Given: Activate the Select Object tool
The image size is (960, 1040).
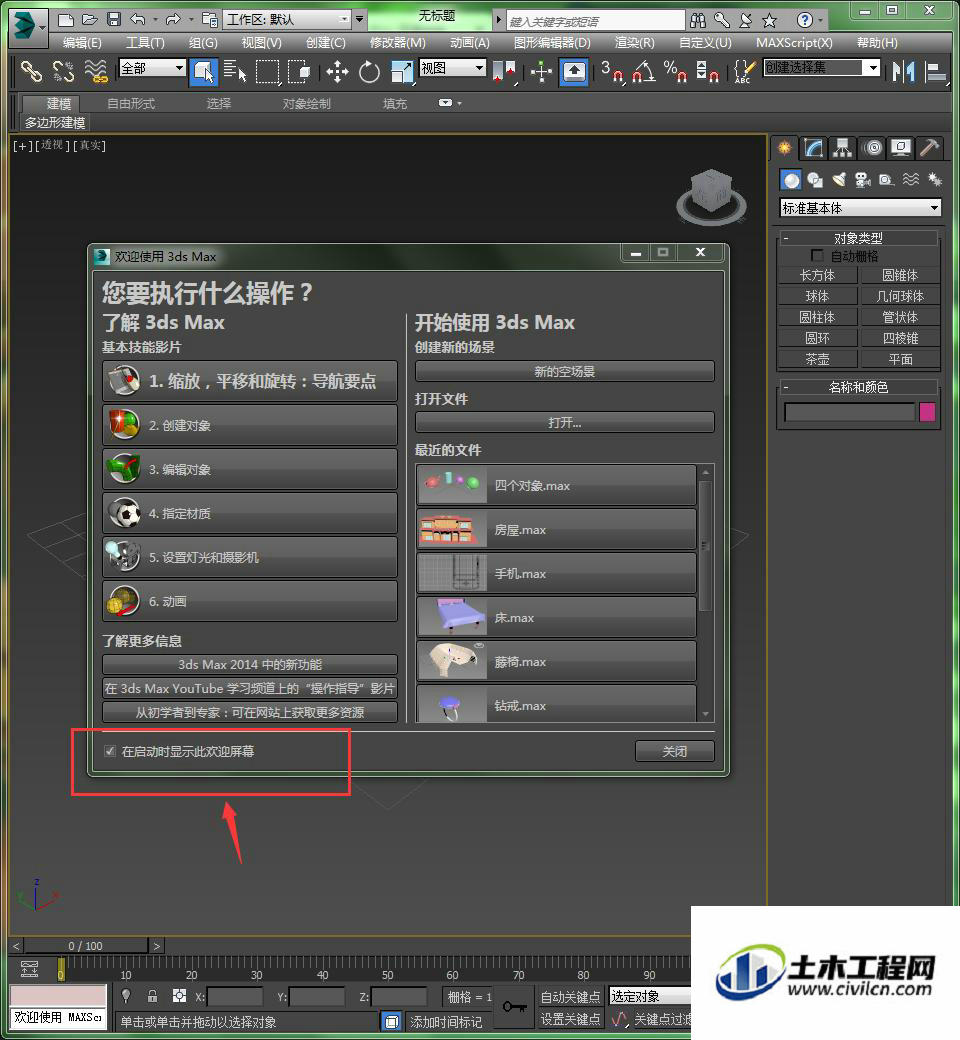Looking at the screenshot, I should pos(203,72).
